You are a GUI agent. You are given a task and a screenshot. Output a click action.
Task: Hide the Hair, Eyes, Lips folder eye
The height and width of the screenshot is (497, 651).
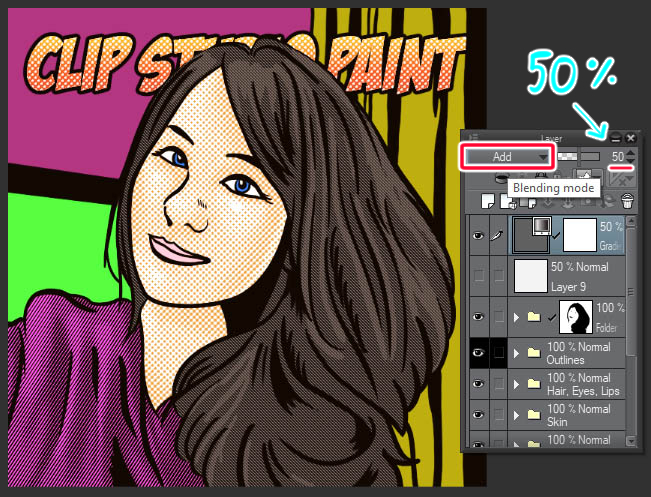click(479, 384)
